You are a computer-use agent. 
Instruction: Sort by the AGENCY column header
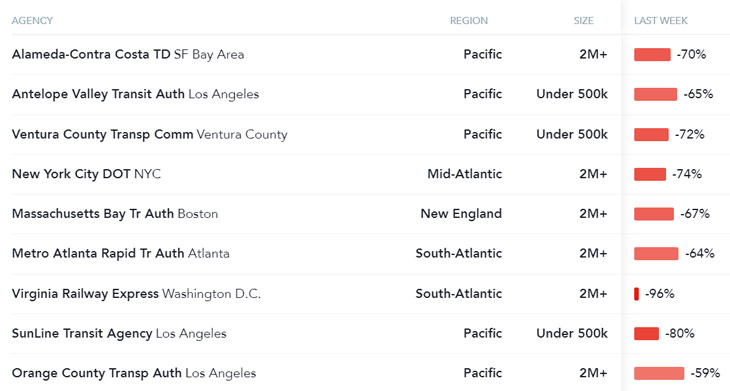(x=32, y=20)
